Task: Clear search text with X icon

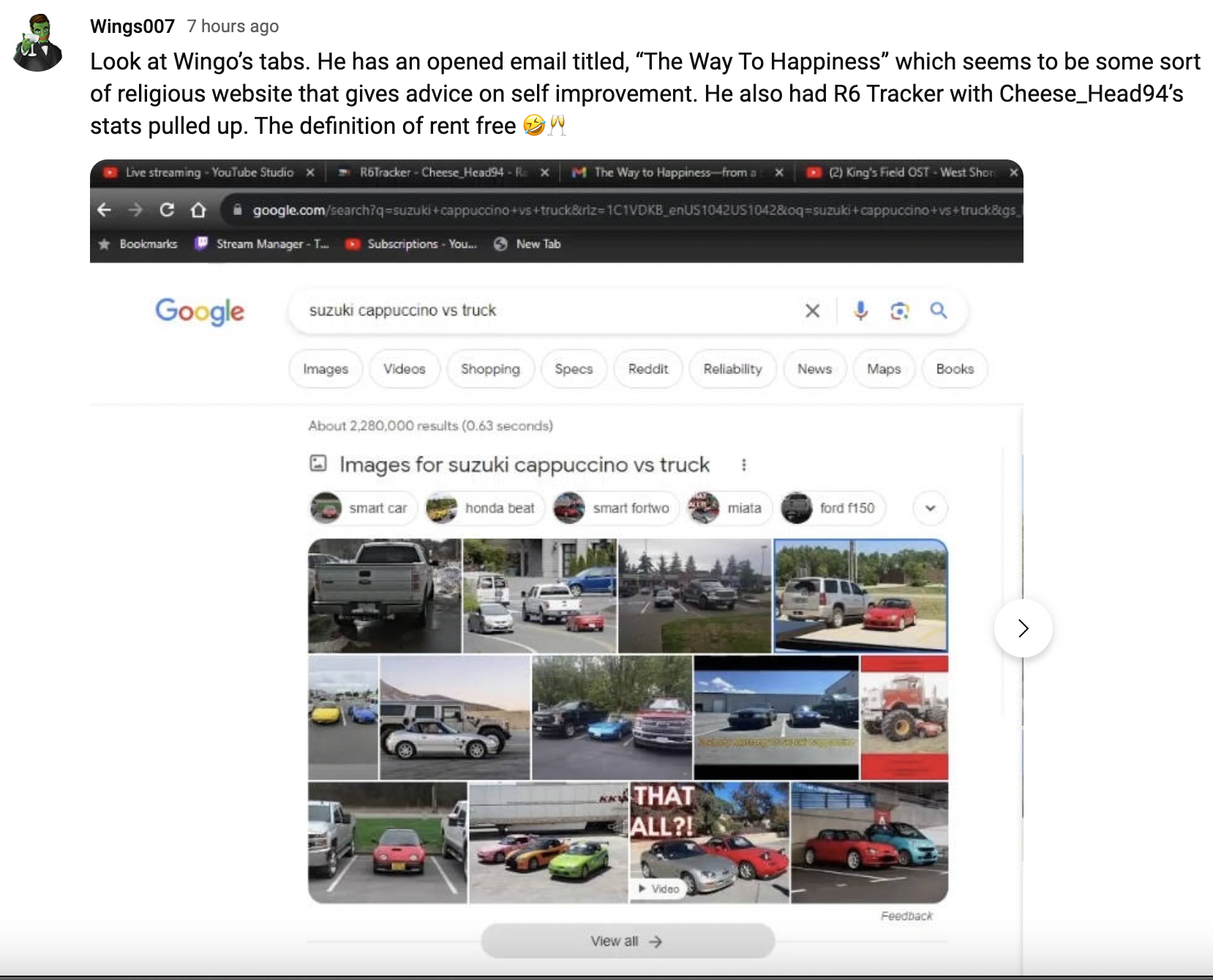Action: click(x=812, y=311)
